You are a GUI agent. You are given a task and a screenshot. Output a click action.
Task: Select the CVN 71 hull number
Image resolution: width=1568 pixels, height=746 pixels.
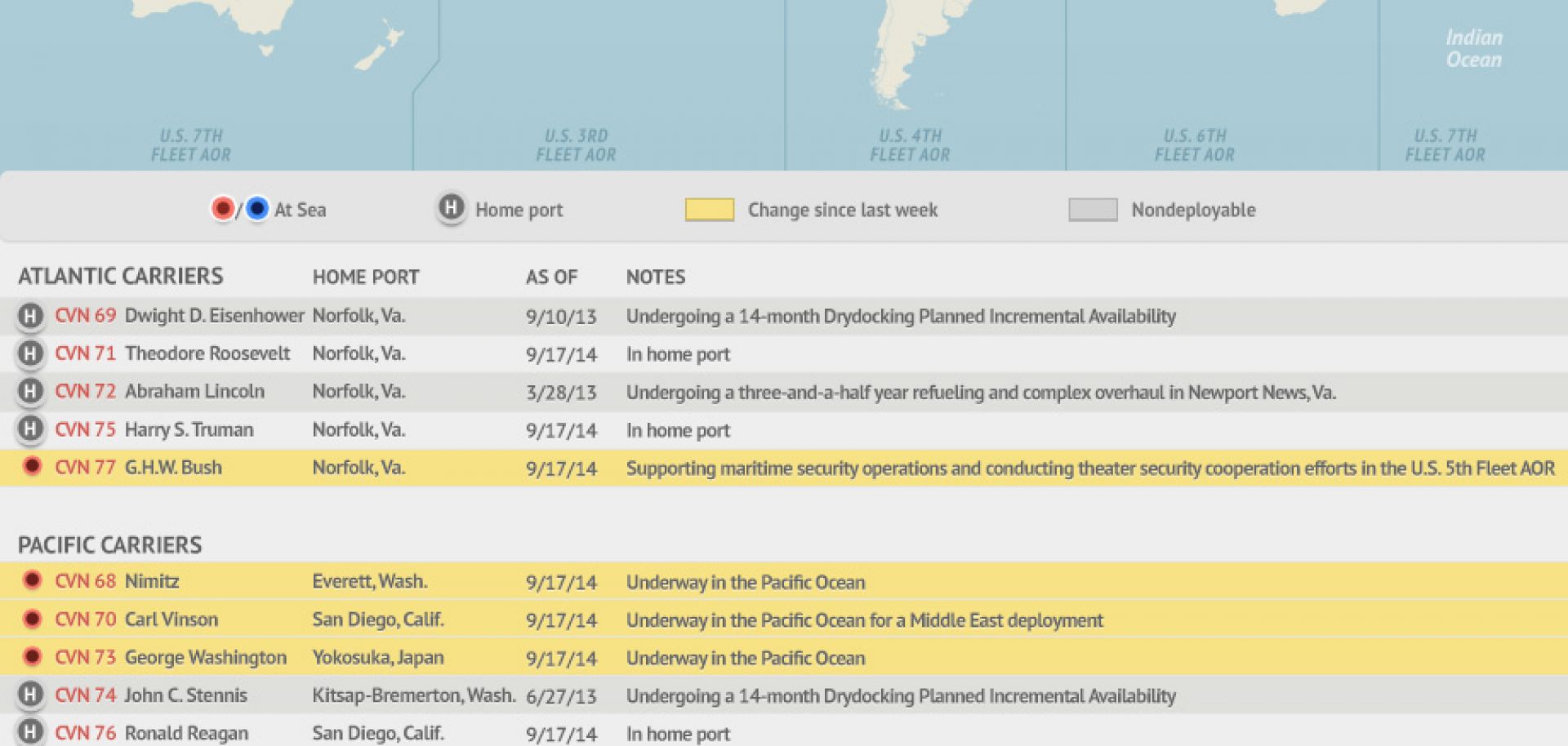pos(86,353)
